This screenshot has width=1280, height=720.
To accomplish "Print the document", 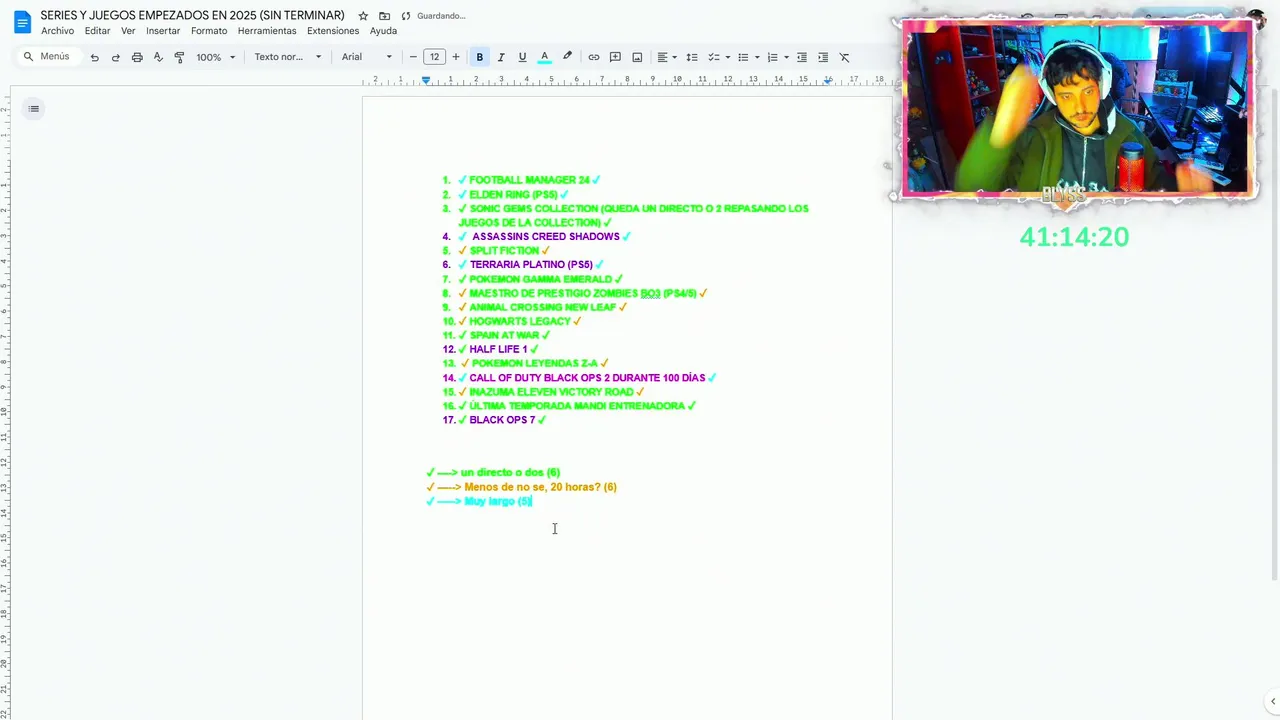I will [137, 57].
